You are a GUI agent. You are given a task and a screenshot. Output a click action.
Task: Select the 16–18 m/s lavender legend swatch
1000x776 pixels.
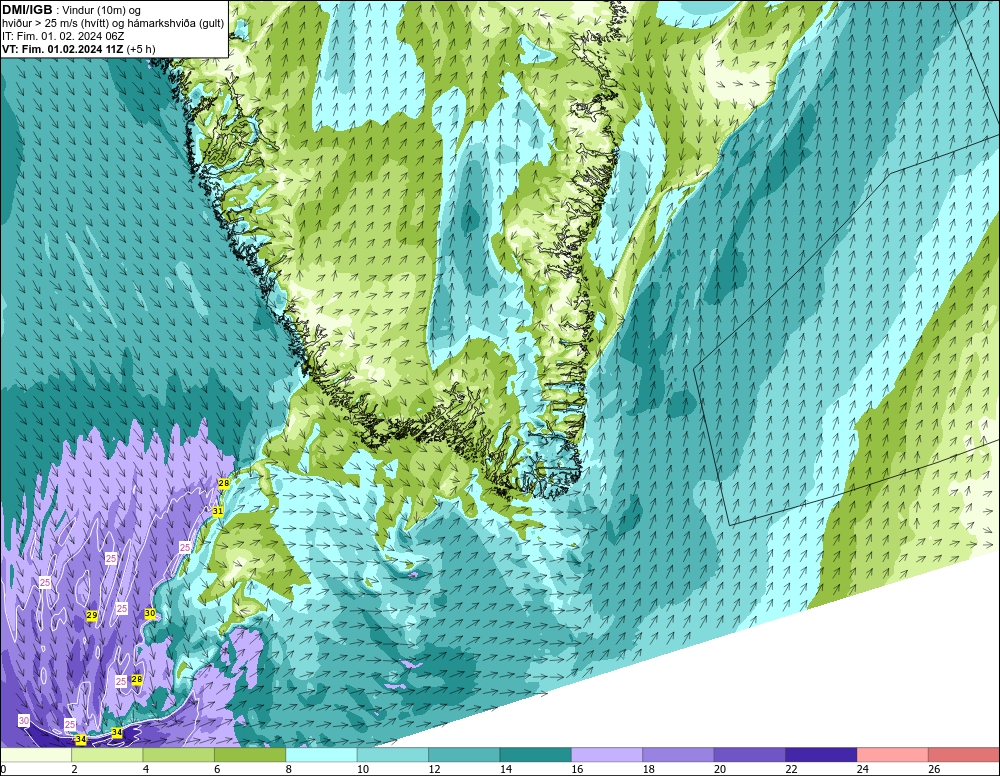point(607,755)
